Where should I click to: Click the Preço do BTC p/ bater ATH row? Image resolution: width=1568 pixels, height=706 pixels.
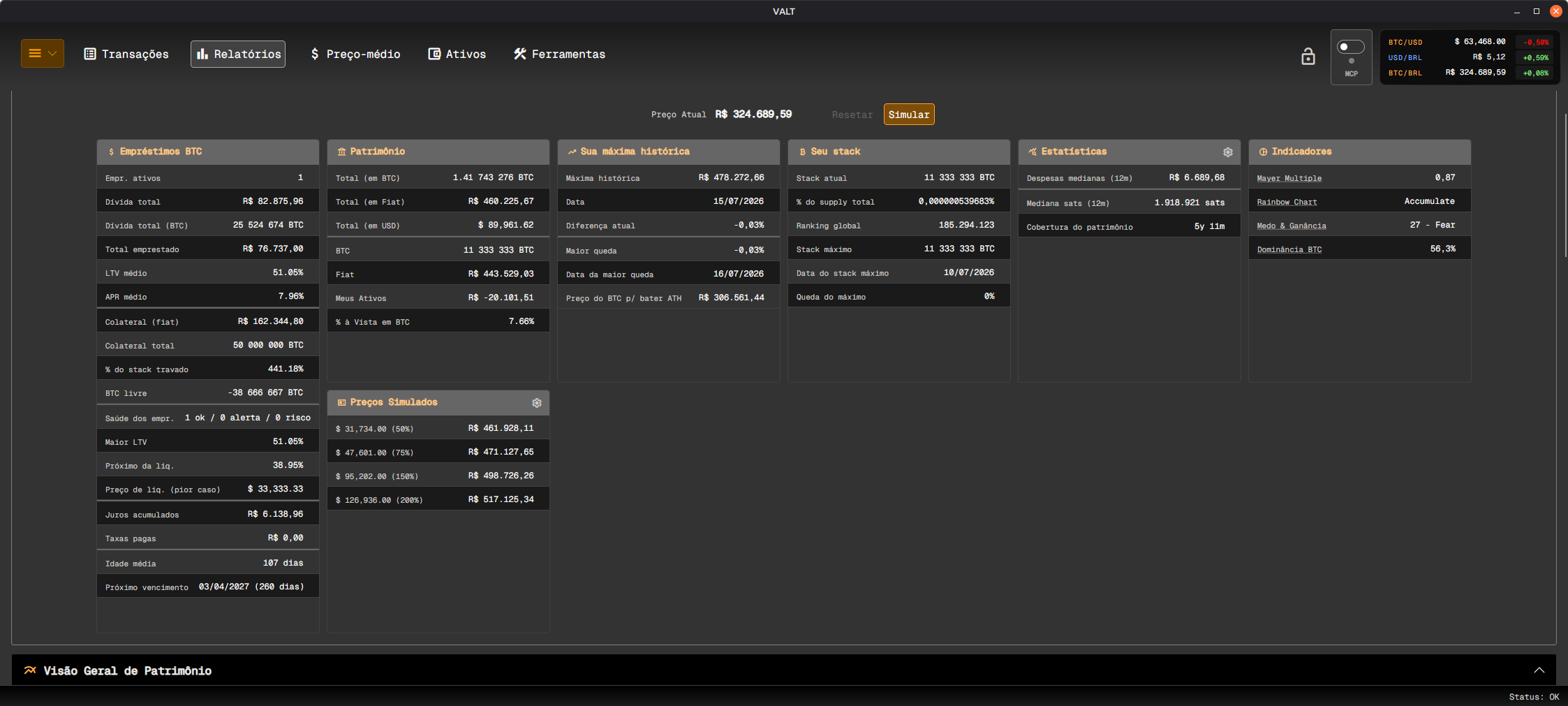point(669,297)
